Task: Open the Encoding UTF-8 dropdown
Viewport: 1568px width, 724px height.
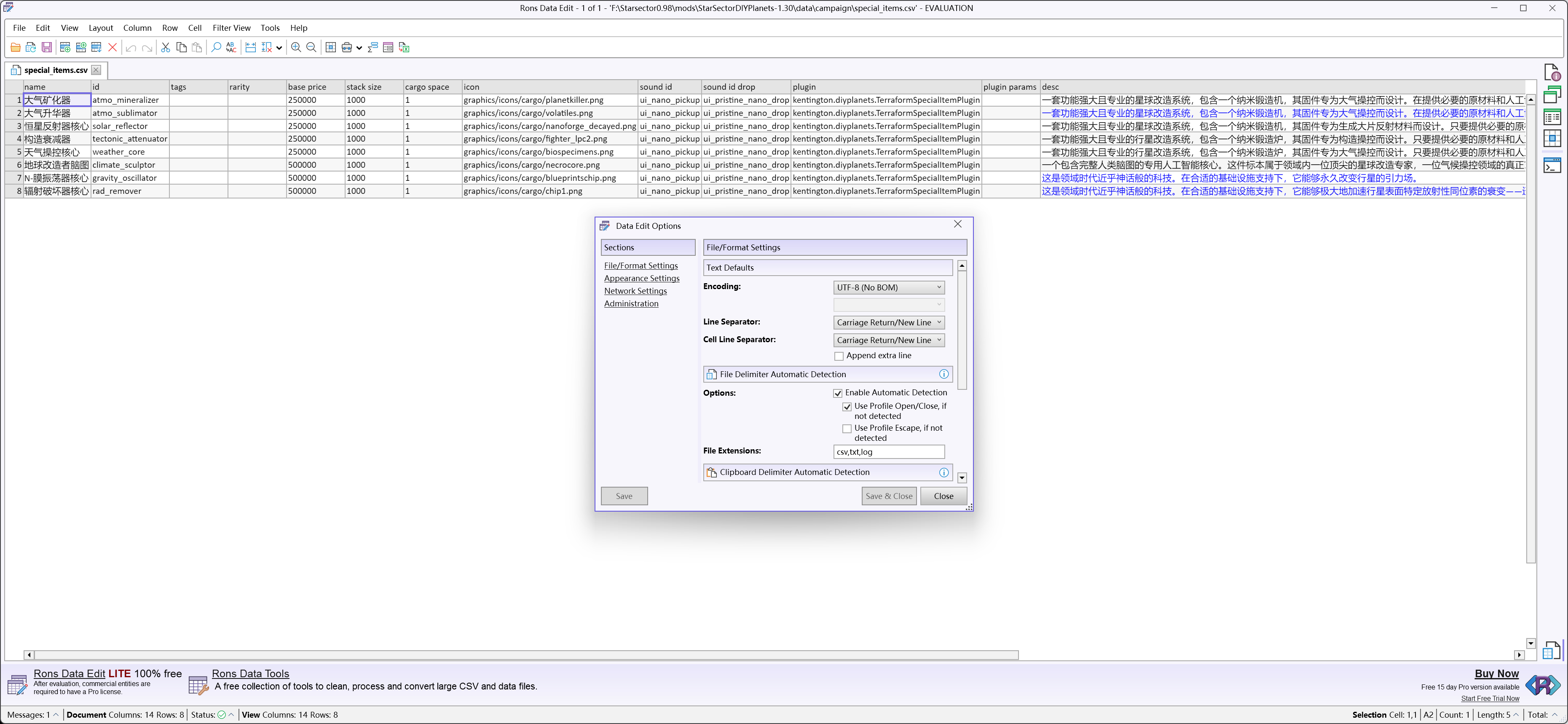Action: 888,287
